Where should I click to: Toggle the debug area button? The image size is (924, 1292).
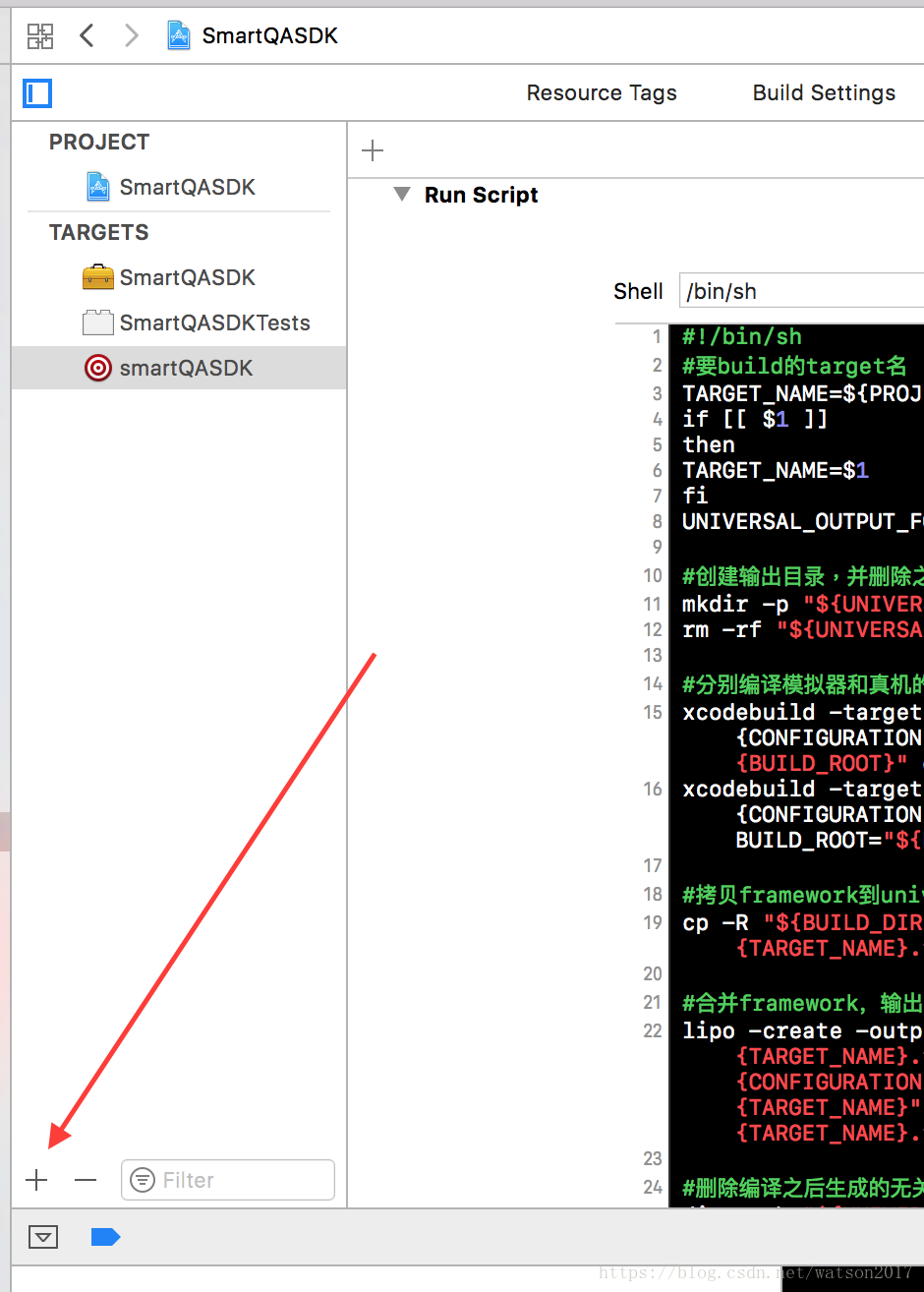click(x=43, y=1237)
